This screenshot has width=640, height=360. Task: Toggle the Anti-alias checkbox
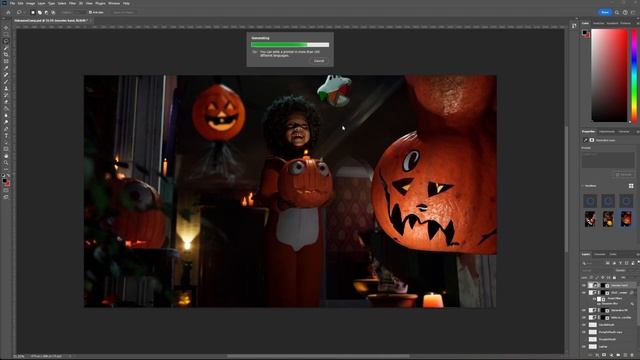[90, 12]
